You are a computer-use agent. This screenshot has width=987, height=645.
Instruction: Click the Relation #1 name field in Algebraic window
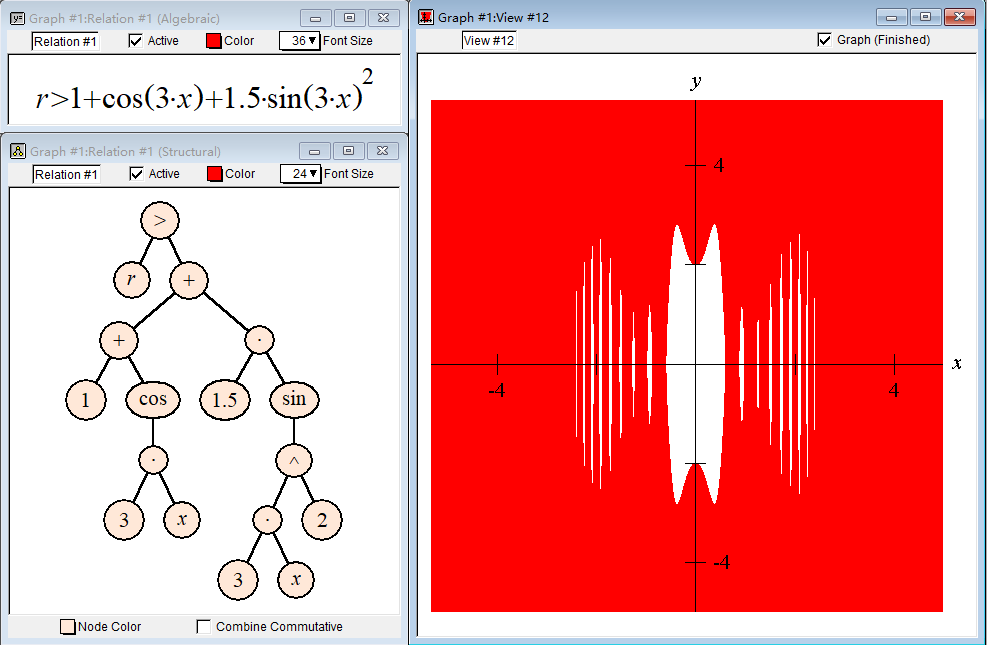point(65,42)
